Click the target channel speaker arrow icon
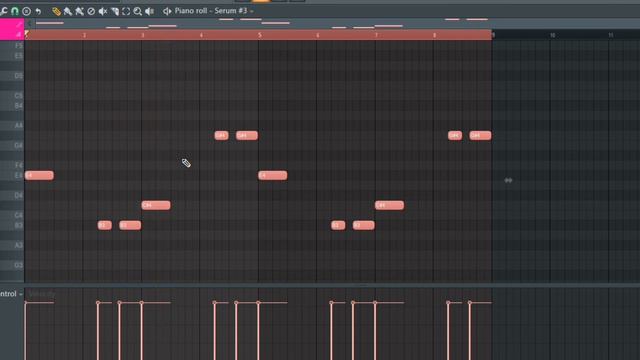640x360 pixels. click(167, 11)
